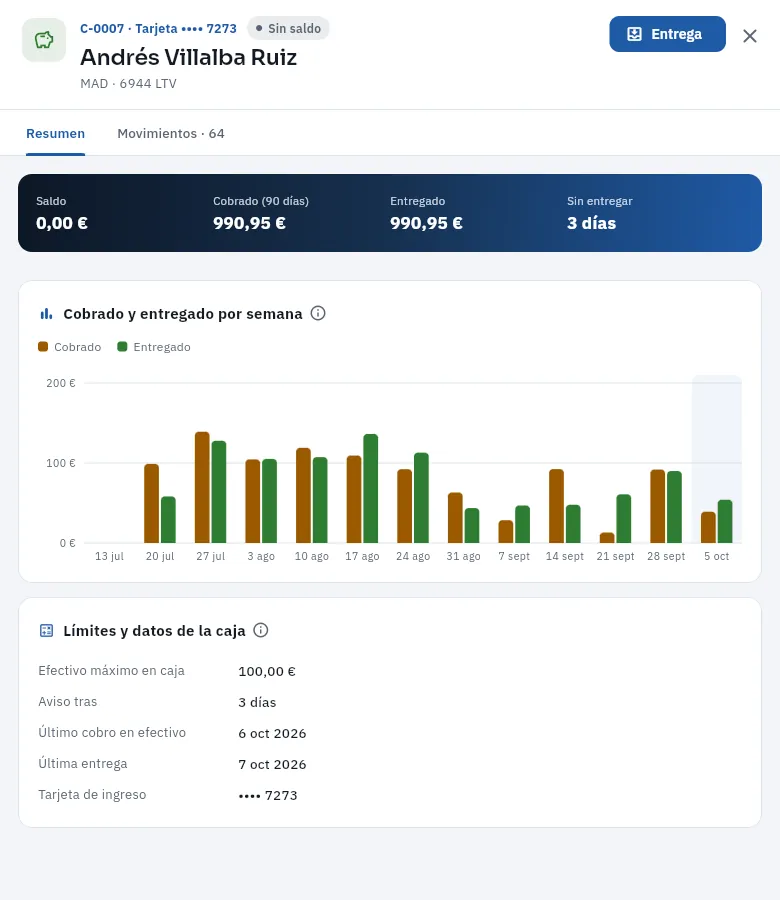Click the Sin saldo status badge
The height and width of the screenshot is (900, 780).
coord(288,28)
